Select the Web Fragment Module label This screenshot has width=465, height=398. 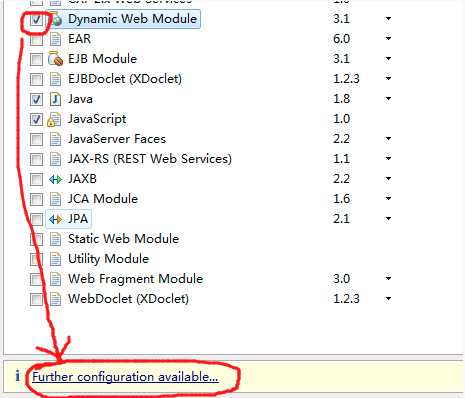click(x=135, y=279)
